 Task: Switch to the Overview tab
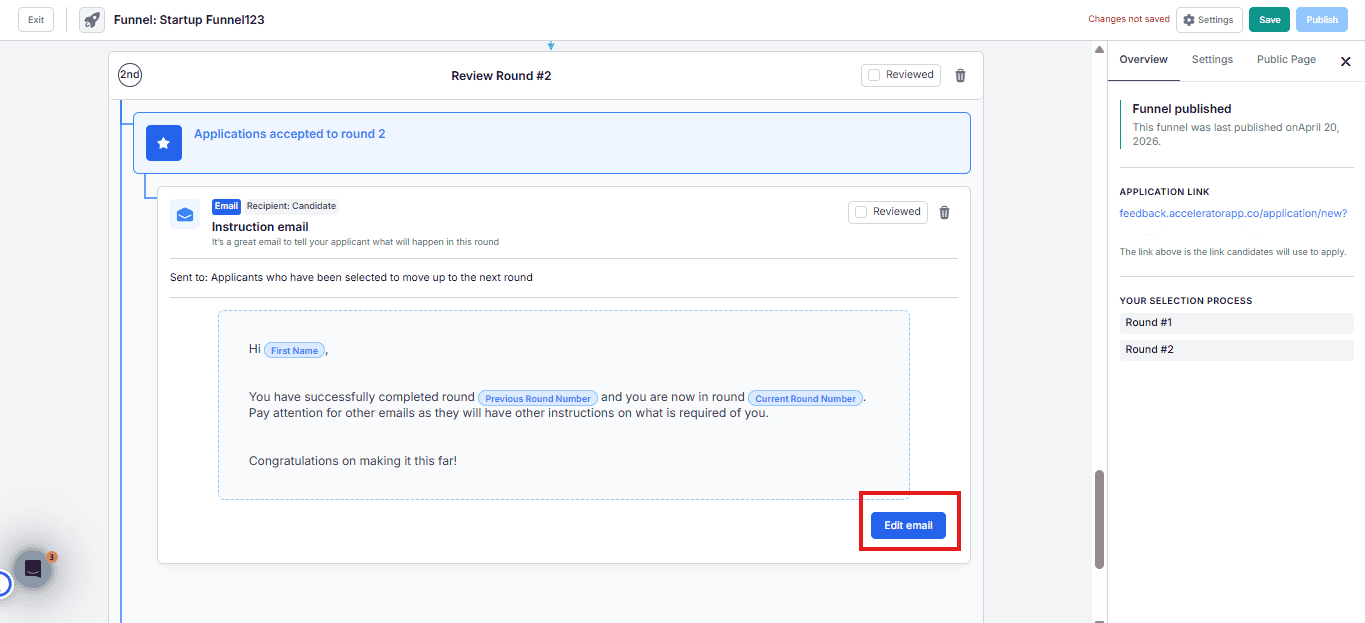pos(1143,60)
